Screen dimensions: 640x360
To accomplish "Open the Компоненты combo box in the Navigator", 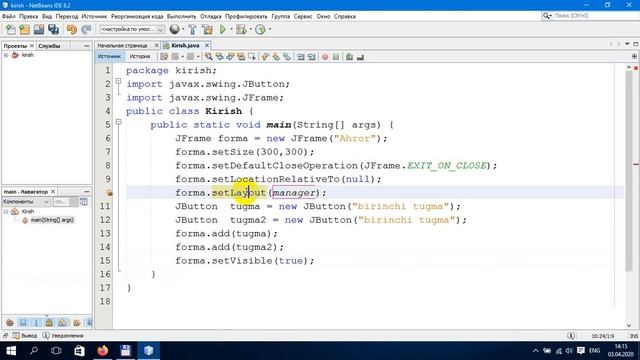I will tap(26, 202).
